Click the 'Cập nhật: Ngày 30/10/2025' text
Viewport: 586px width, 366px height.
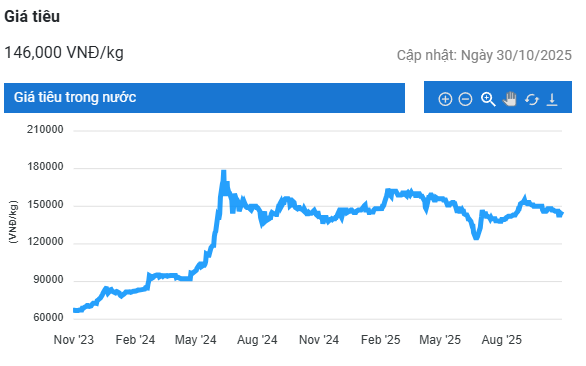(484, 55)
